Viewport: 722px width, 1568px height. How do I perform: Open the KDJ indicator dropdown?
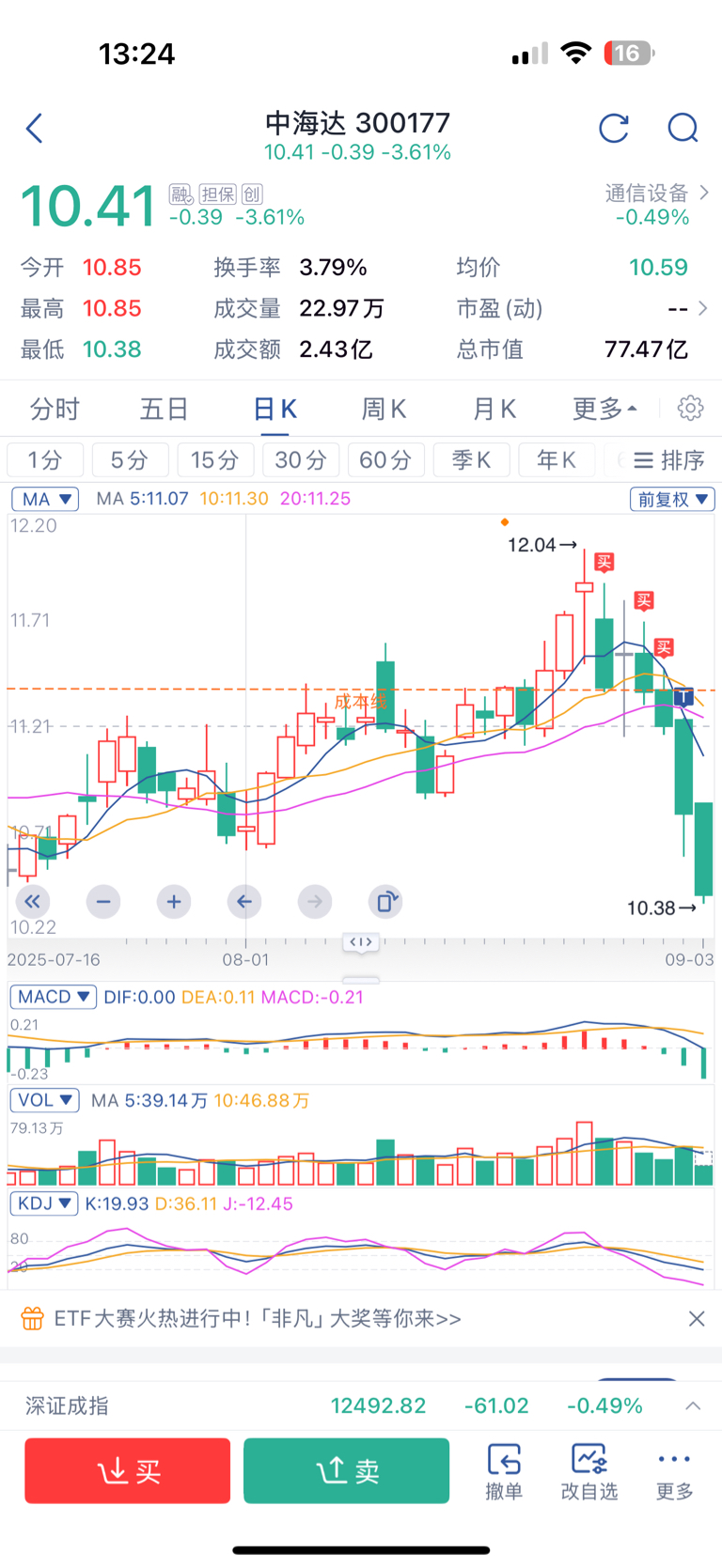tap(43, 1203)
